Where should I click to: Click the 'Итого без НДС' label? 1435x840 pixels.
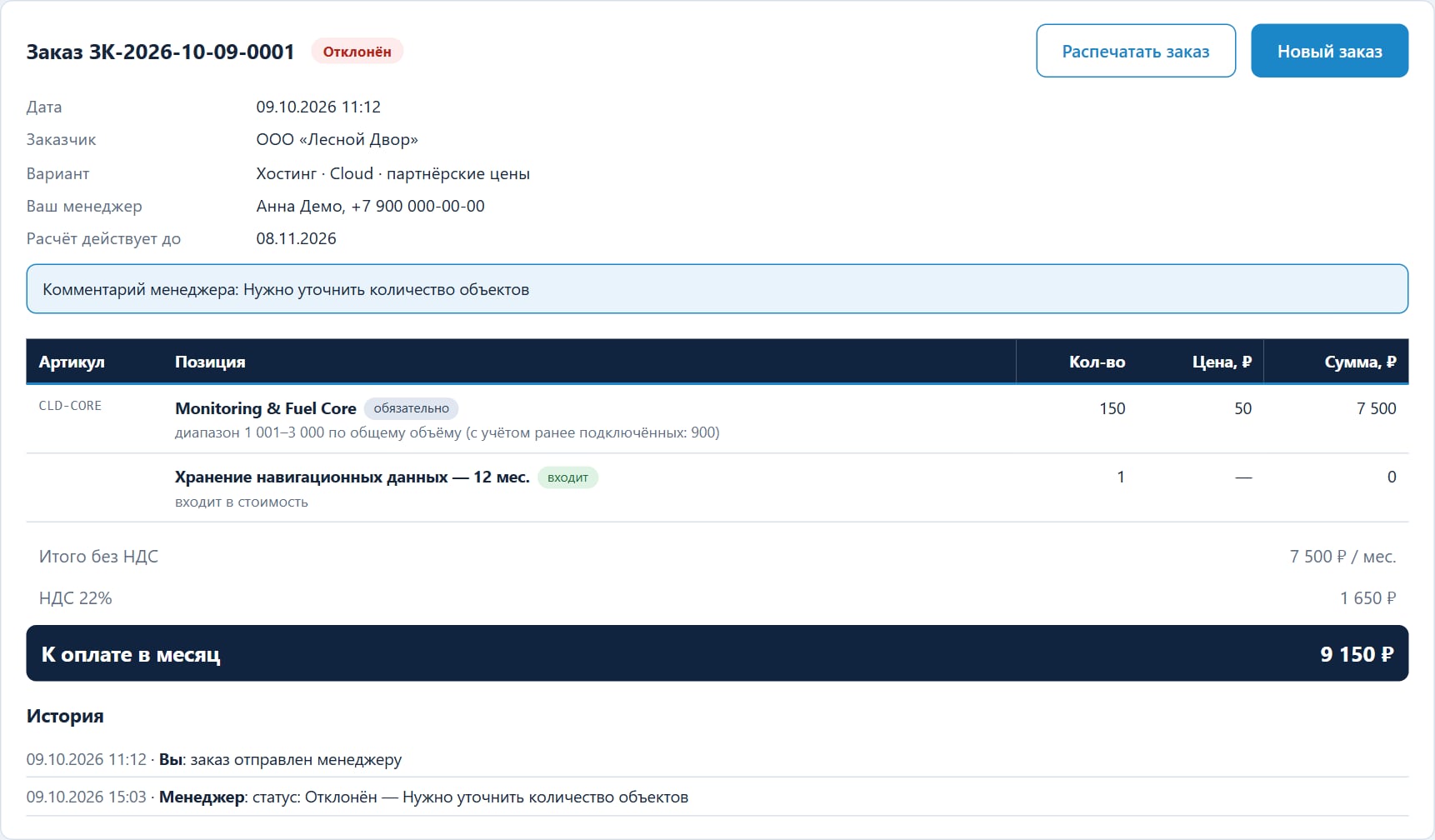[98, 557]
